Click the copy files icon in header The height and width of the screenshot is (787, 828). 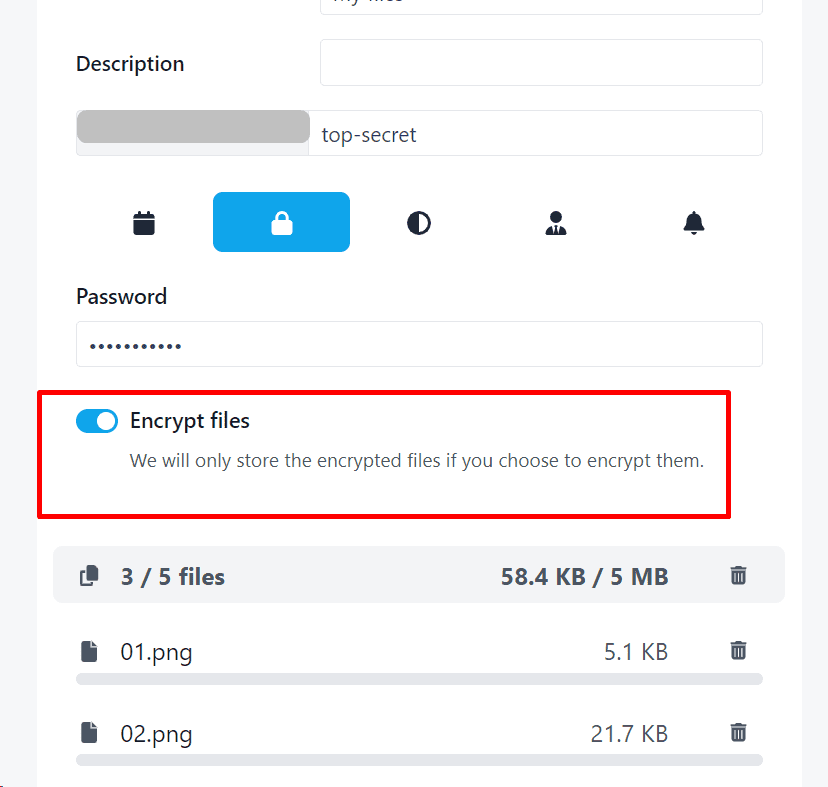pyautogui.click(x=90, y=575)
